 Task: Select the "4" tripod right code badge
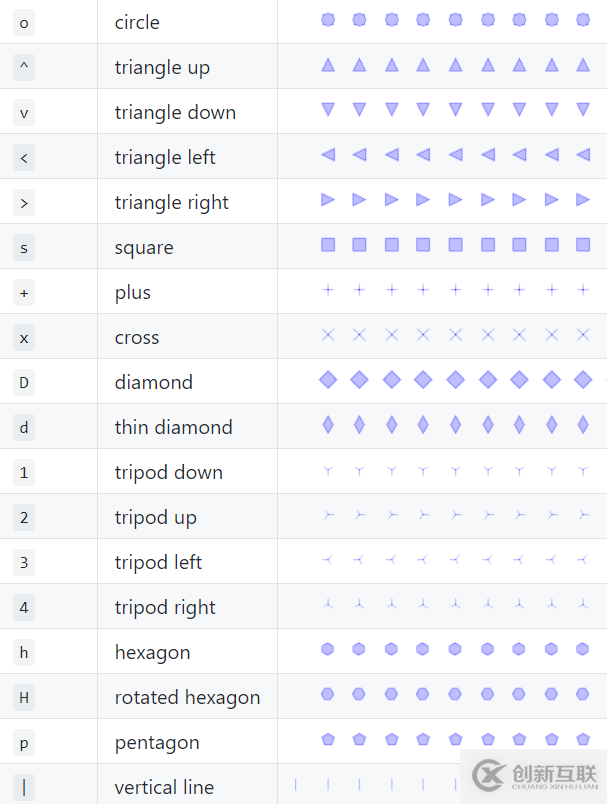click(x=24, y=608)
